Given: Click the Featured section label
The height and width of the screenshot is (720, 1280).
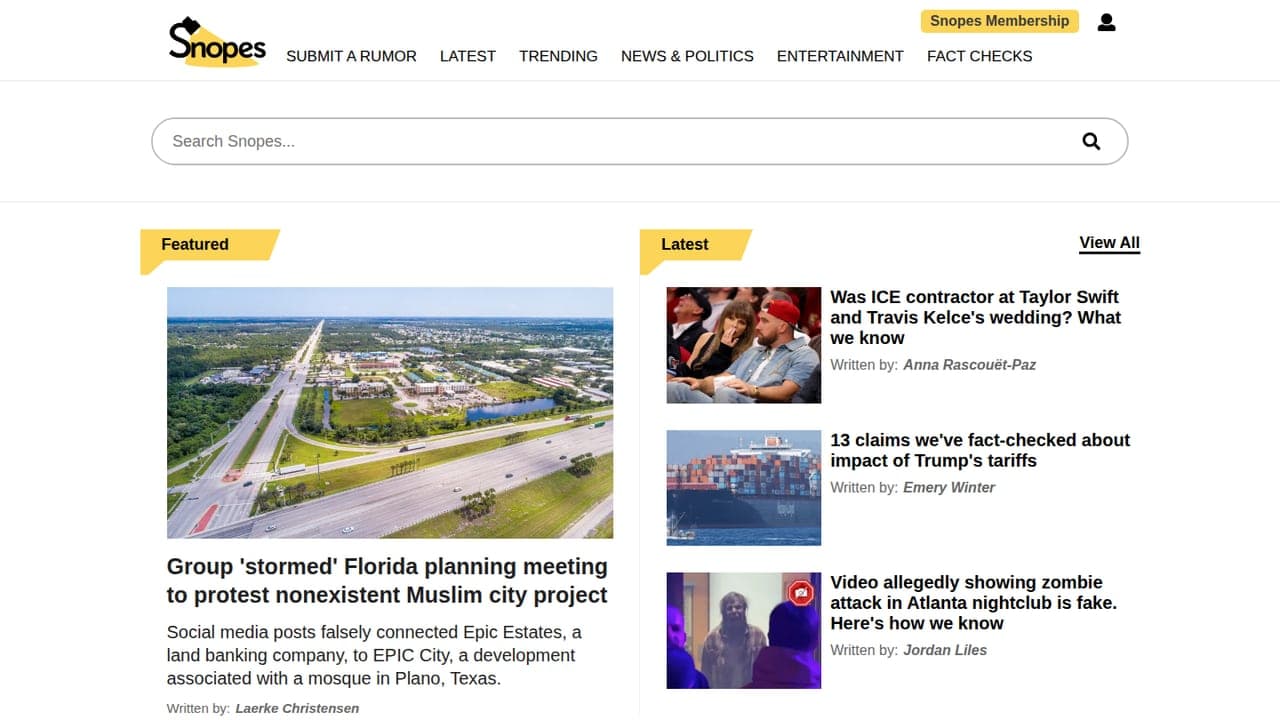Looking at the screenshot, I should [x=195, y=244].
